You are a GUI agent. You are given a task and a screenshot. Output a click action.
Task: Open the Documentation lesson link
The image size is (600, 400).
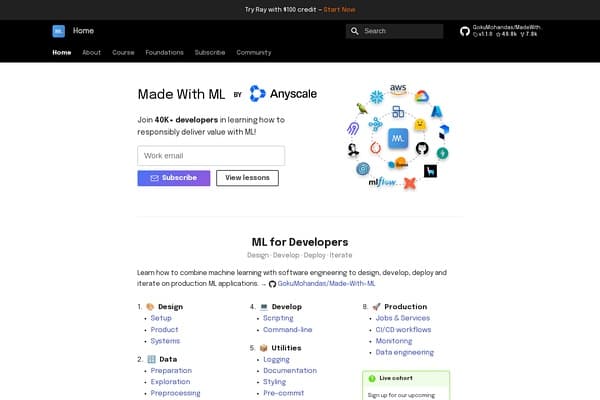pyautogui.click(x=290, y=371)
